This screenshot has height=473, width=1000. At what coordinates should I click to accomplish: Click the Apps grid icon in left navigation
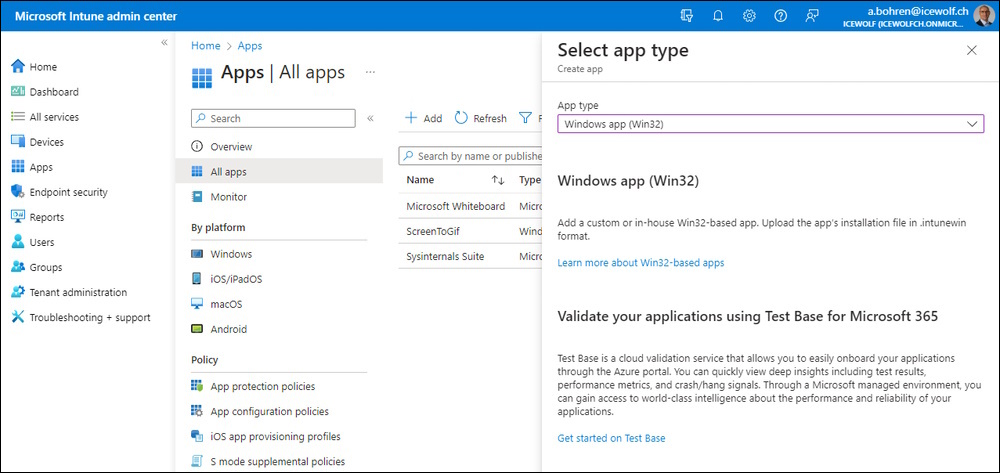point(18,167)
